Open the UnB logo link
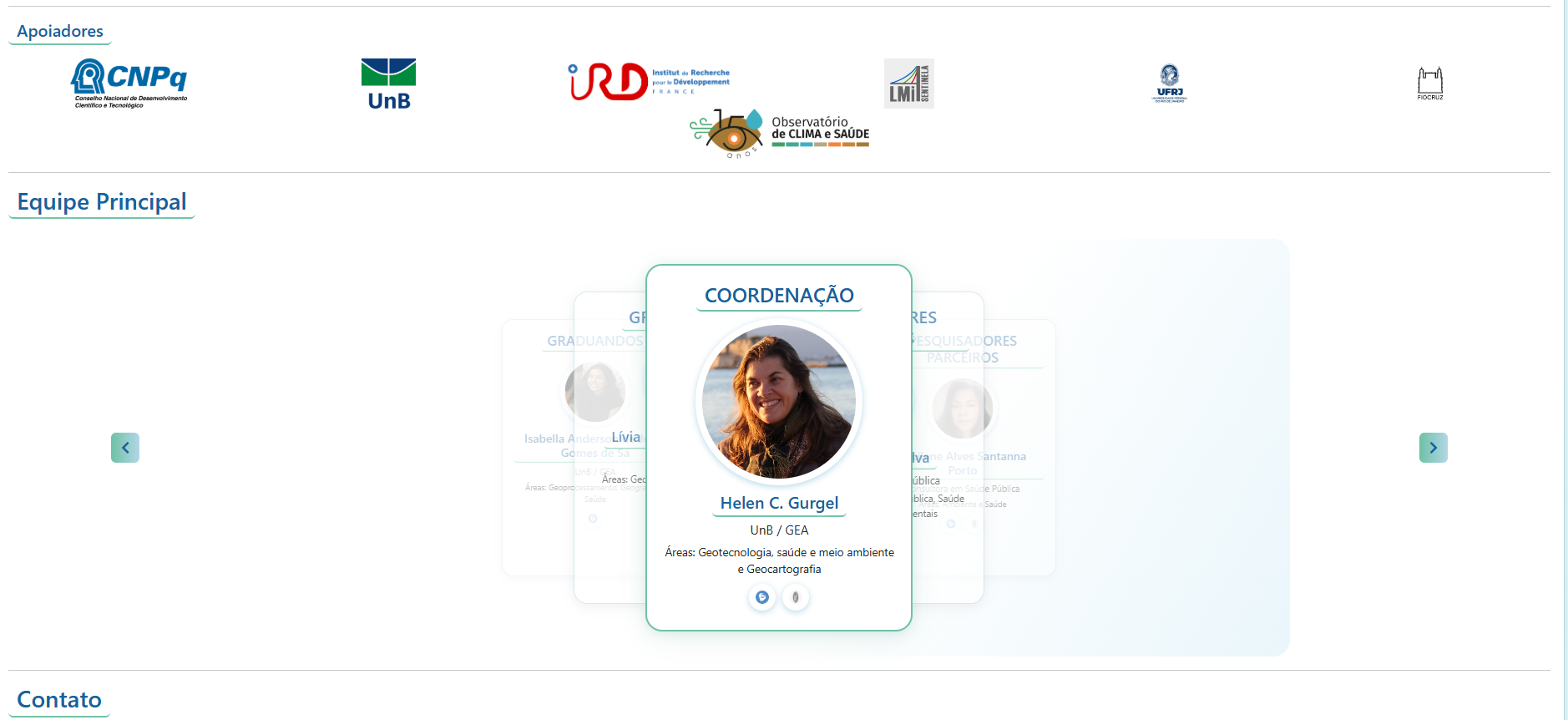 coord(388,84)
